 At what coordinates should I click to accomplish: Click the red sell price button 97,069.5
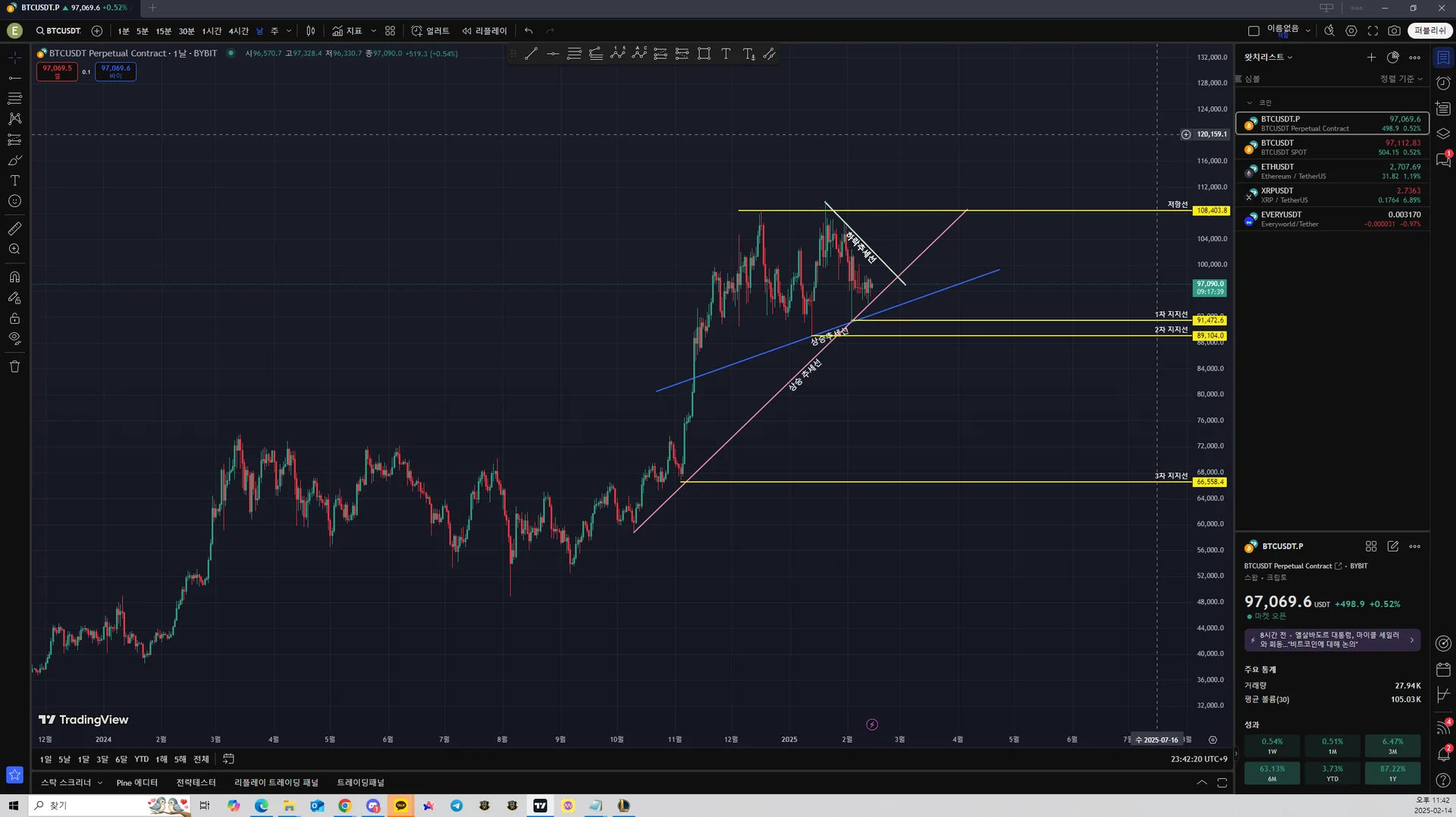[x=57, y=71]
